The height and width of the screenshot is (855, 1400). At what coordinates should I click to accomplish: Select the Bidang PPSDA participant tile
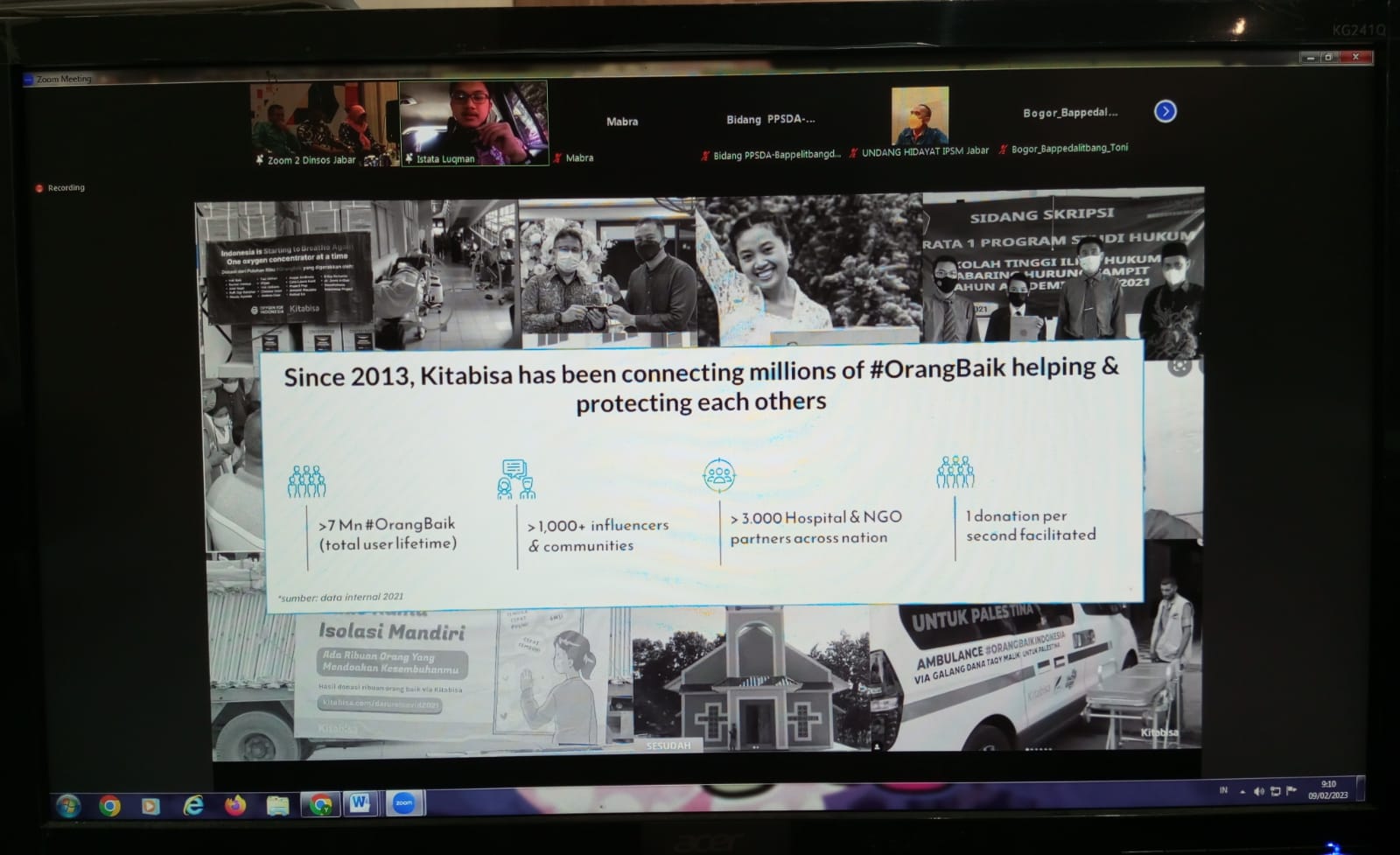click(x=771, y=121)
